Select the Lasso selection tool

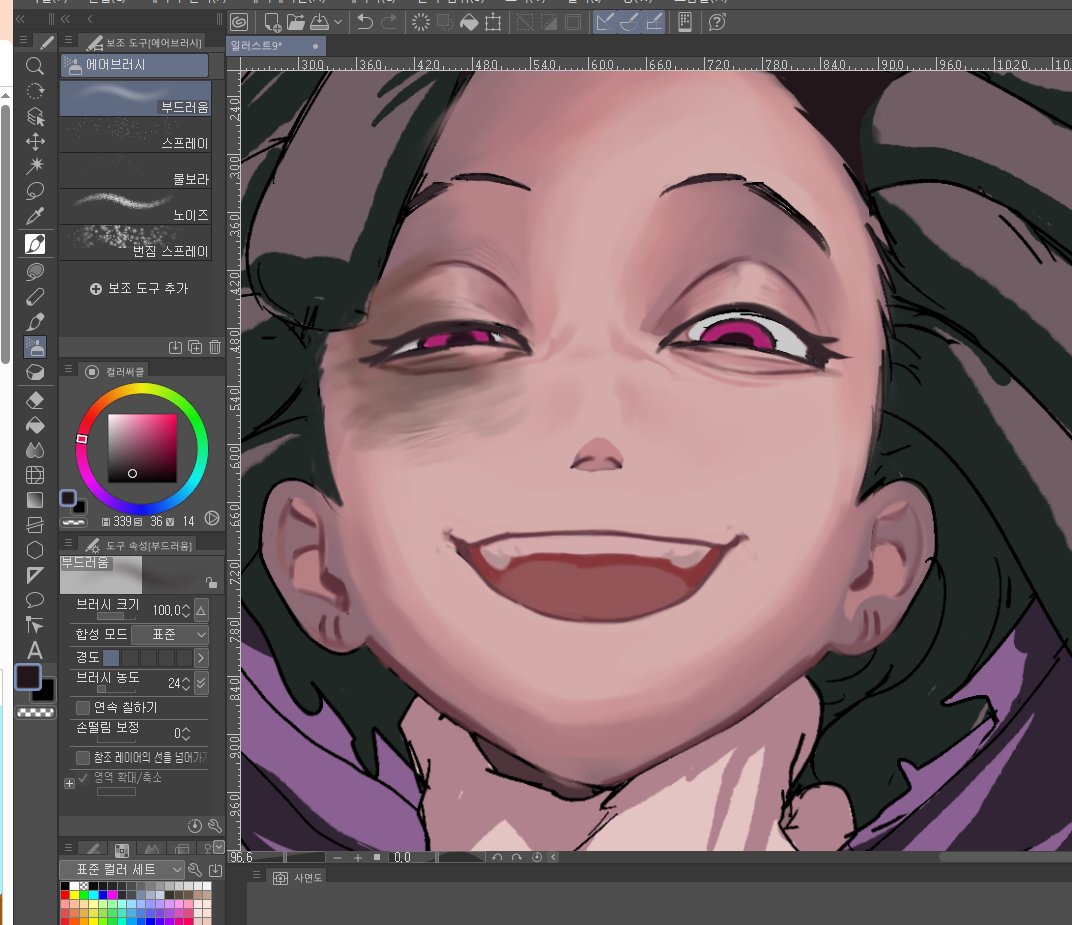35,191
